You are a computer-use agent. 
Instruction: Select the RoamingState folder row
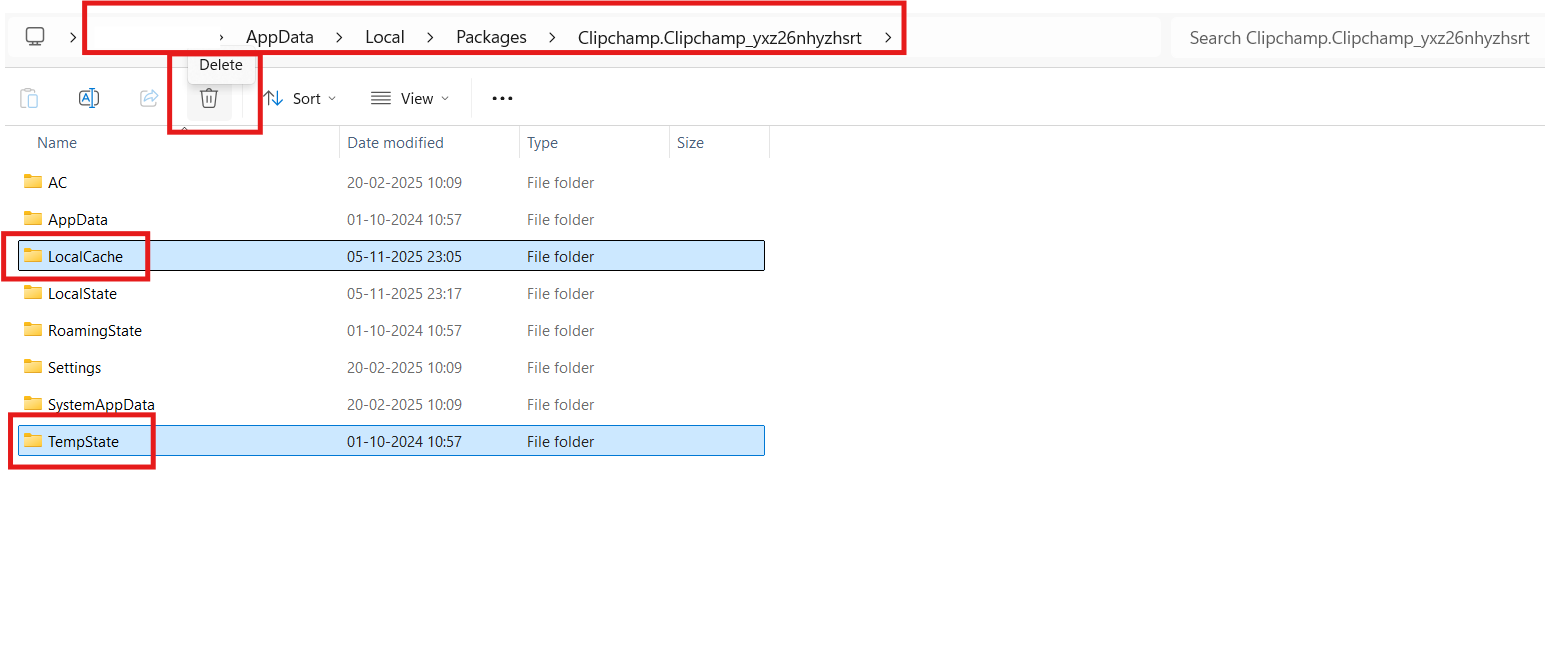click(95, 330)
